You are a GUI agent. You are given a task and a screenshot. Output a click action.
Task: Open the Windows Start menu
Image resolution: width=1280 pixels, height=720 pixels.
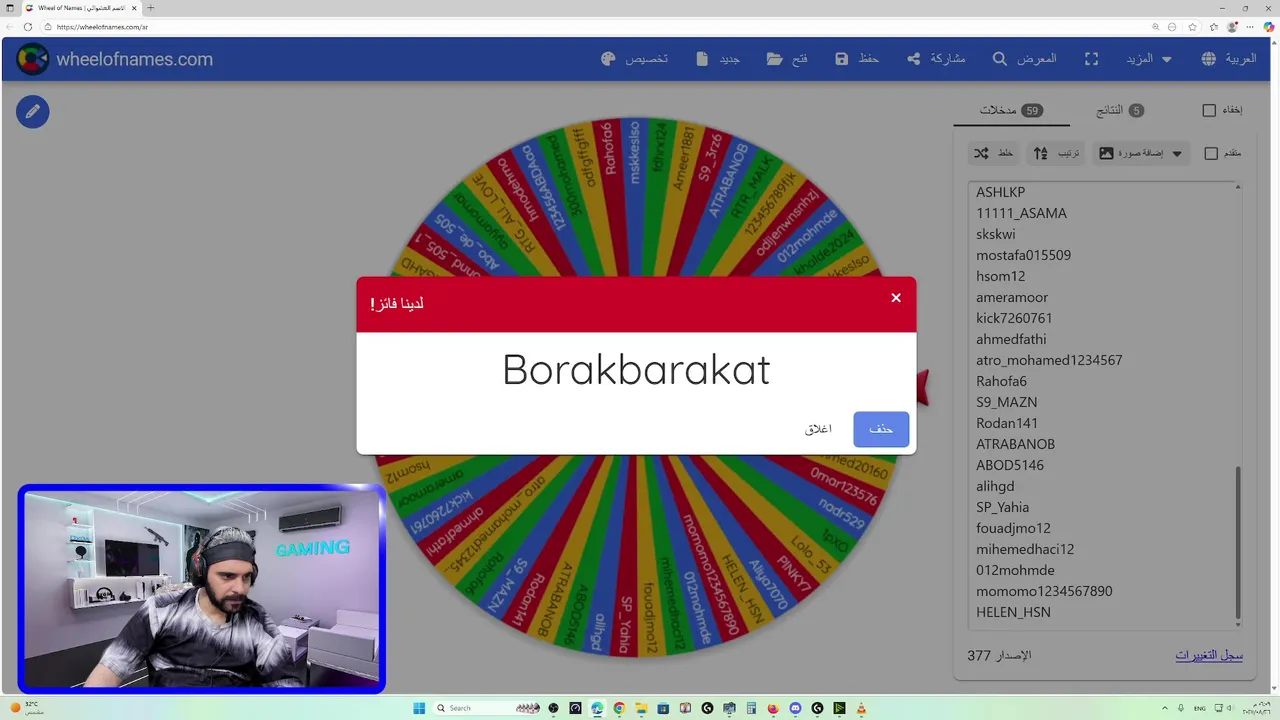[419, 708]
